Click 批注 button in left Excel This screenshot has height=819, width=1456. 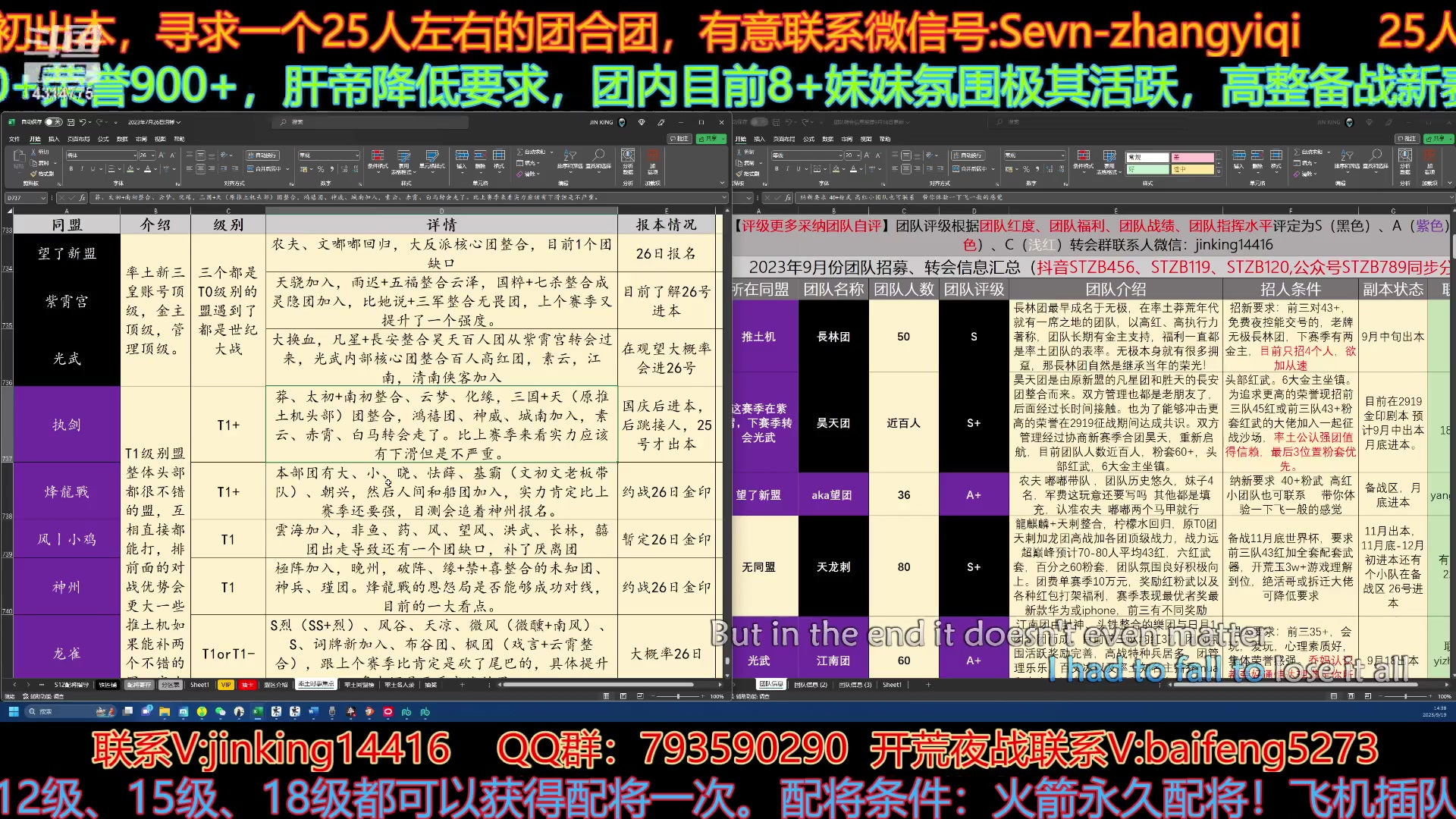(679, 139)
